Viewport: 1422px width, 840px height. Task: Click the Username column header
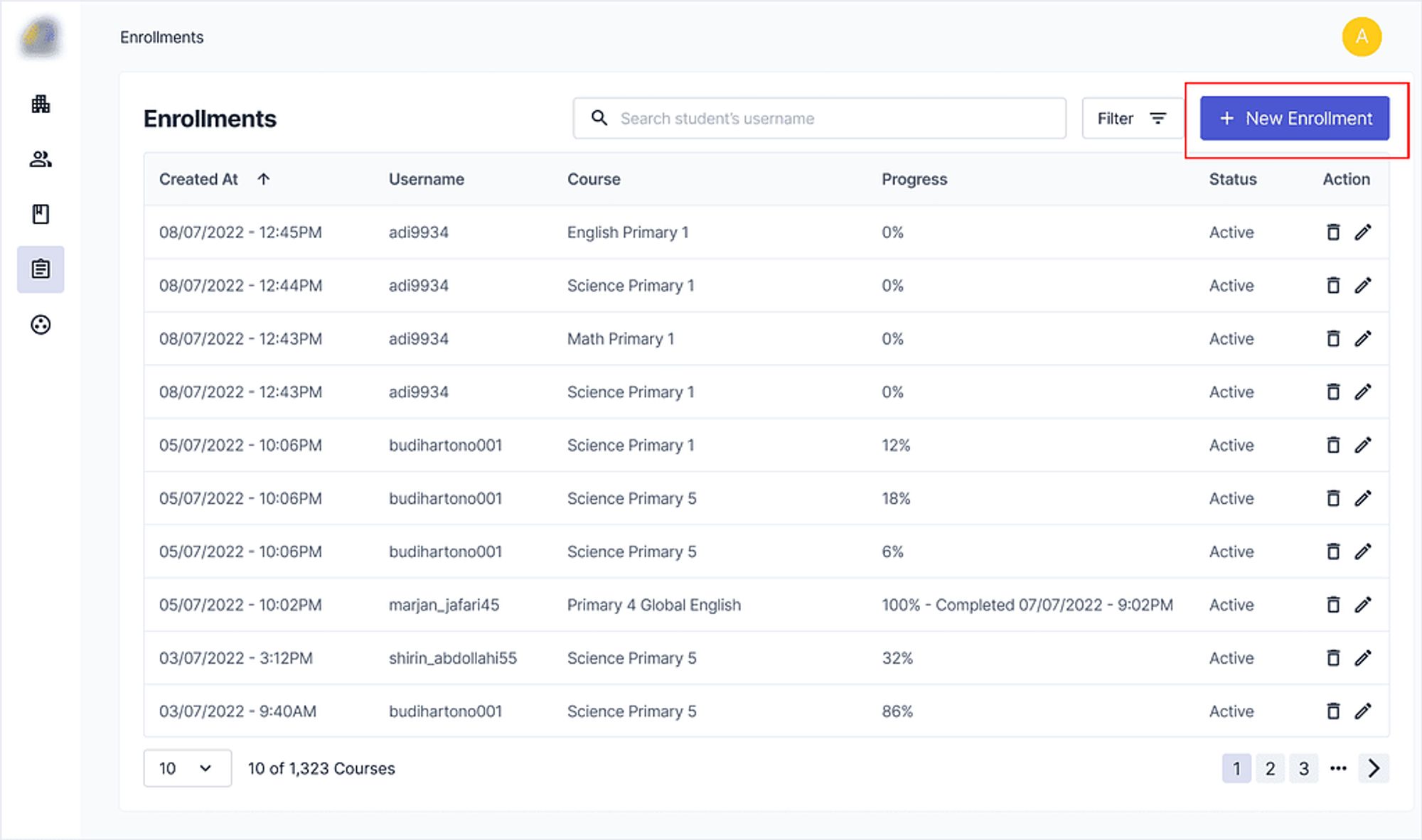[x=427, y=179]
